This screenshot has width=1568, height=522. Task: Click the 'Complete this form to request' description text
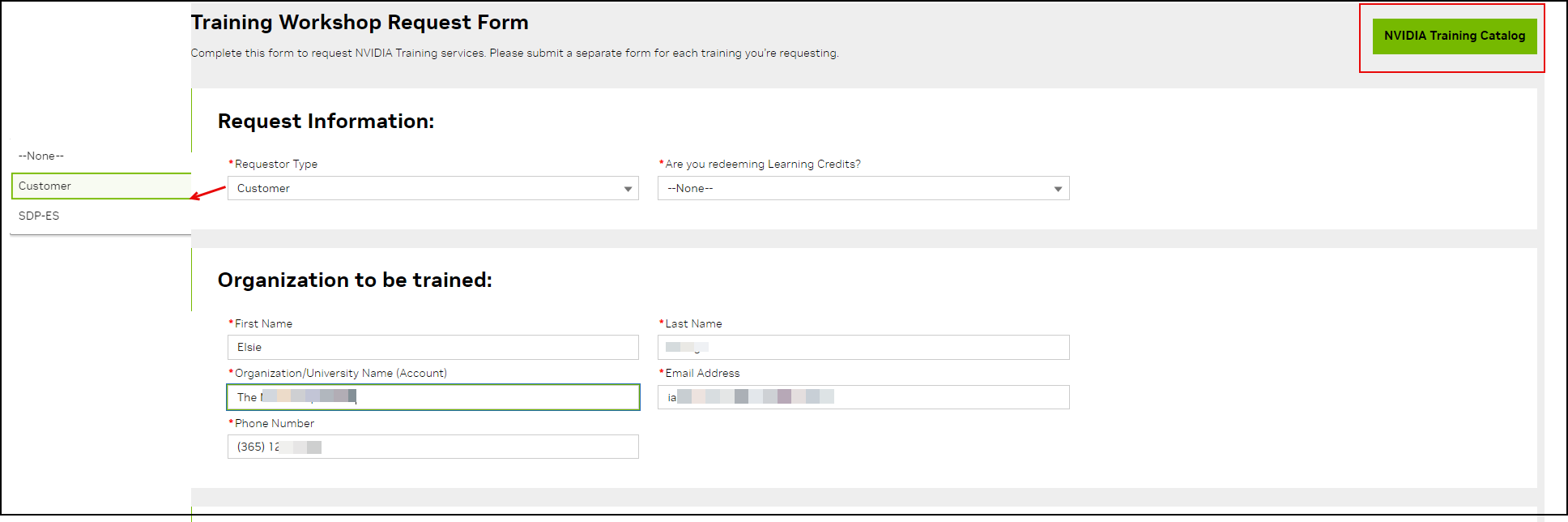(x=514, y=53)
